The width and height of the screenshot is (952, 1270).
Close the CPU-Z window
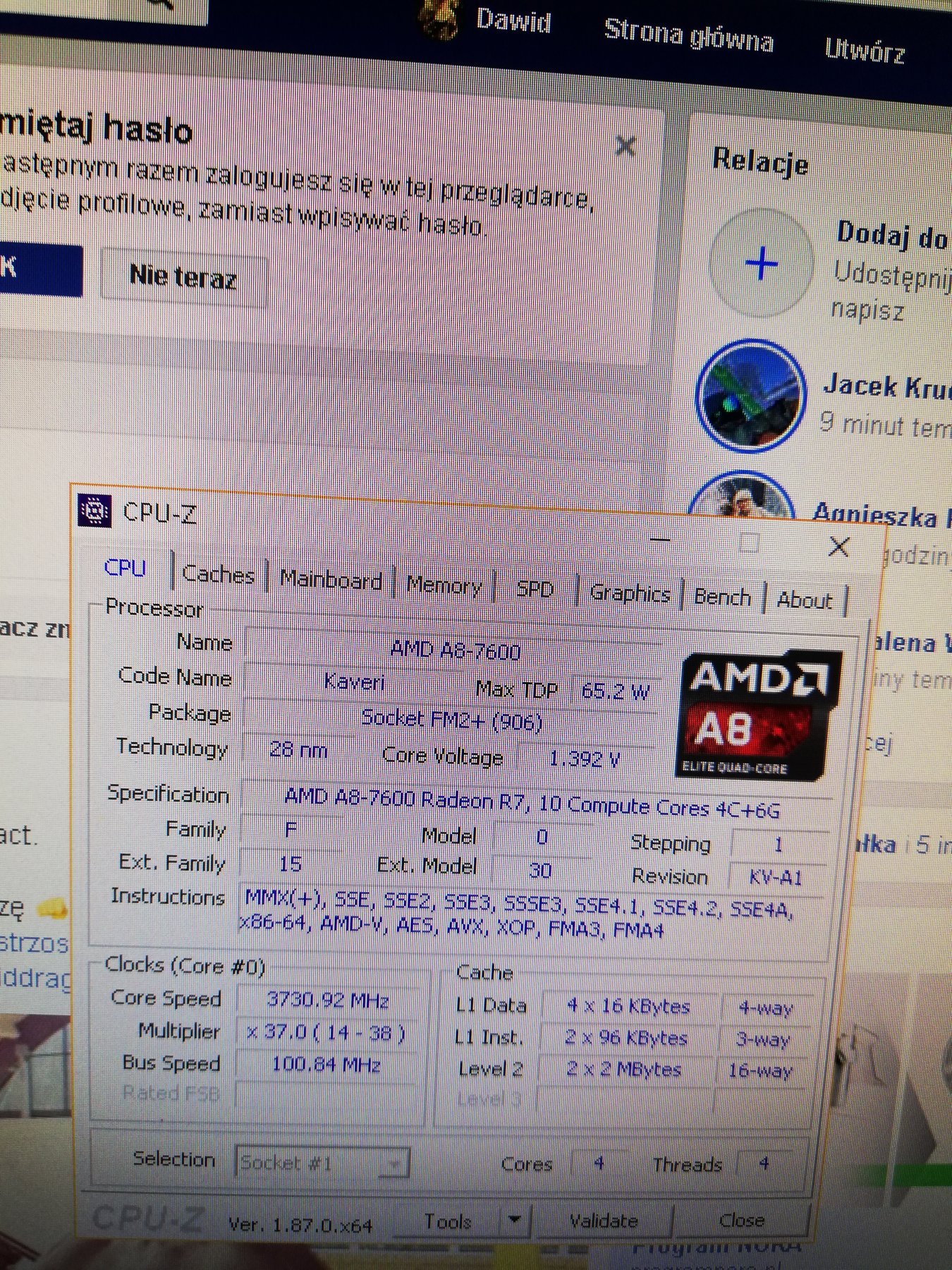[838, 546]
